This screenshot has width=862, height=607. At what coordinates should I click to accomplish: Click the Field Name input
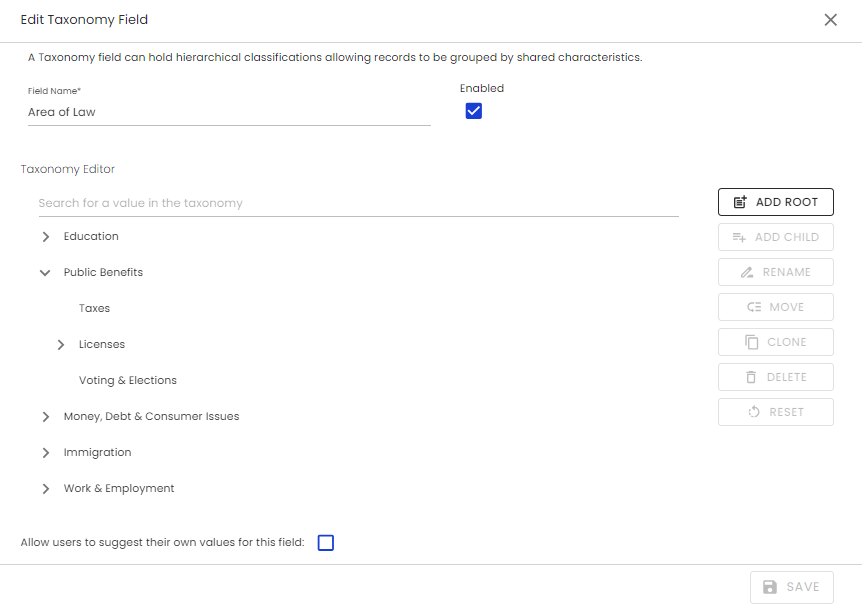click(228, 113)
